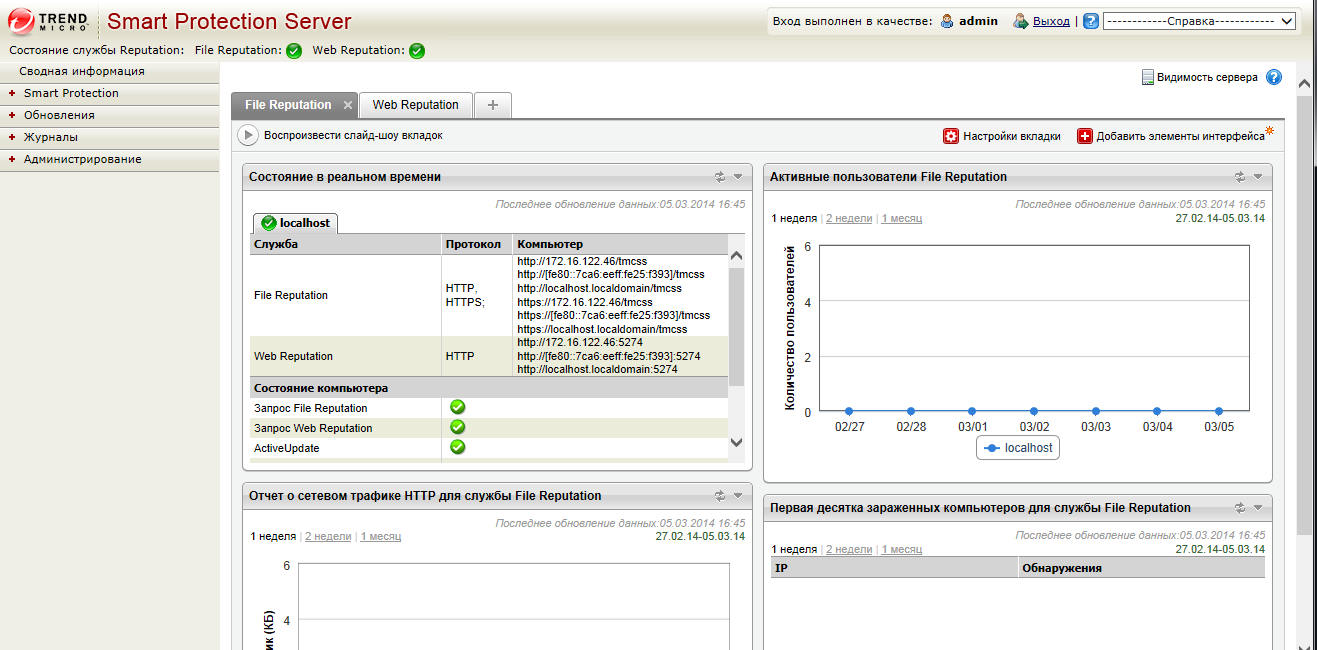Click the add interface elements plus icon
This screenshot has width=1317, height=650.
(1084, 136)
